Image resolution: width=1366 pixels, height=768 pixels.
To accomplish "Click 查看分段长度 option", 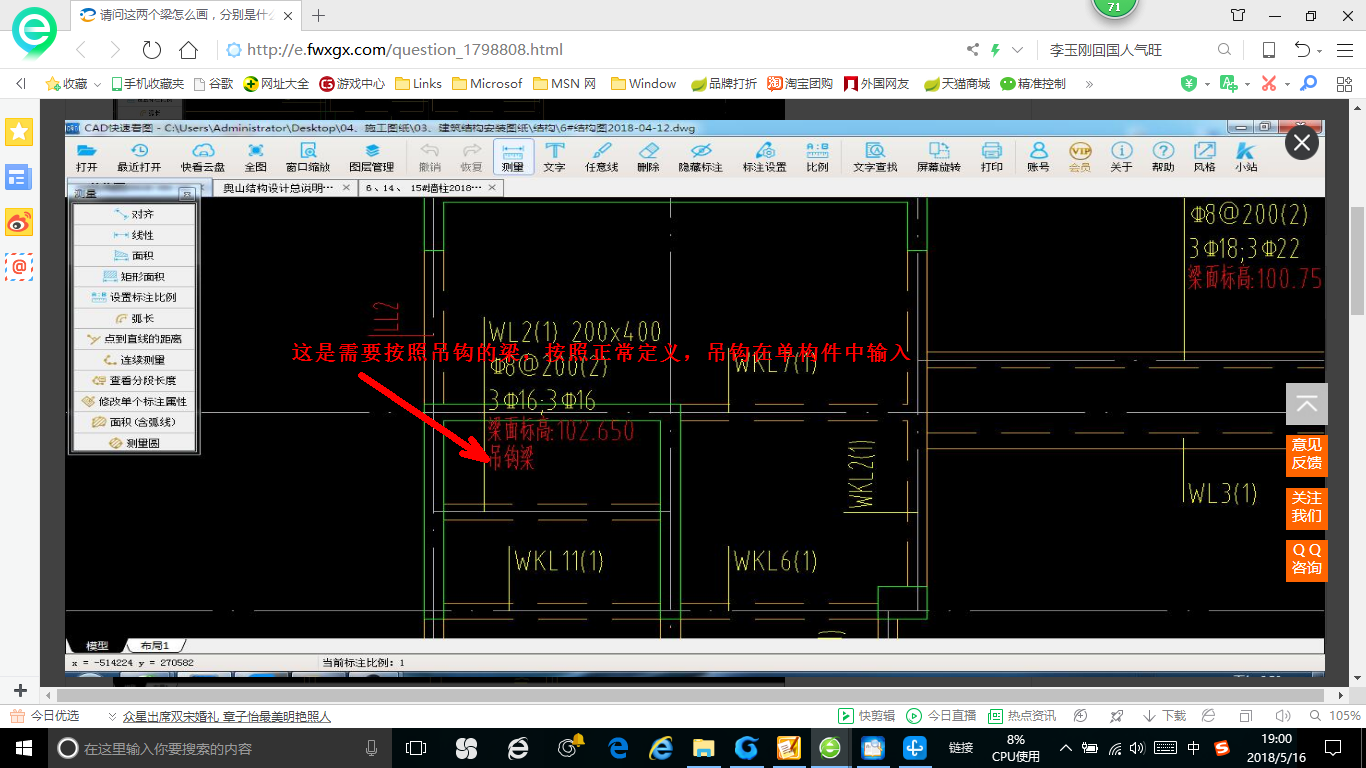I will tap(133, 380).
